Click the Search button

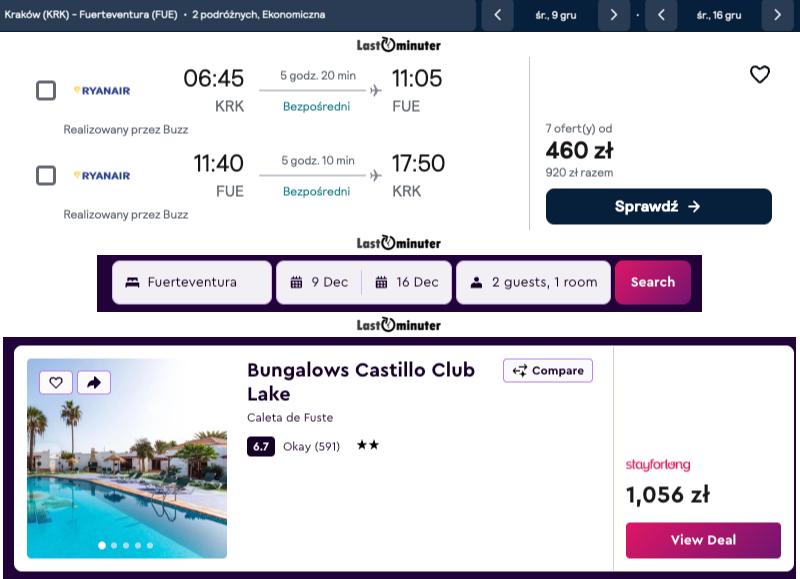coord(653,282)
